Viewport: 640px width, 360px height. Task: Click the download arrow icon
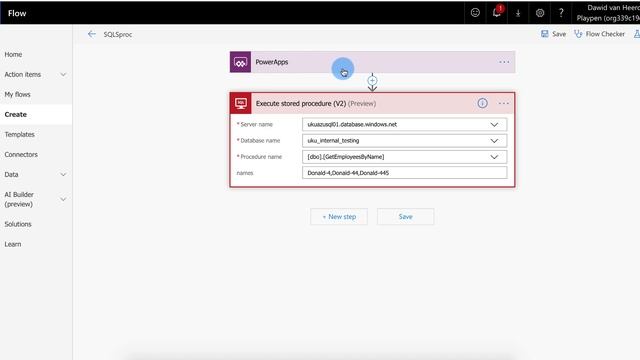click(518, 13)
